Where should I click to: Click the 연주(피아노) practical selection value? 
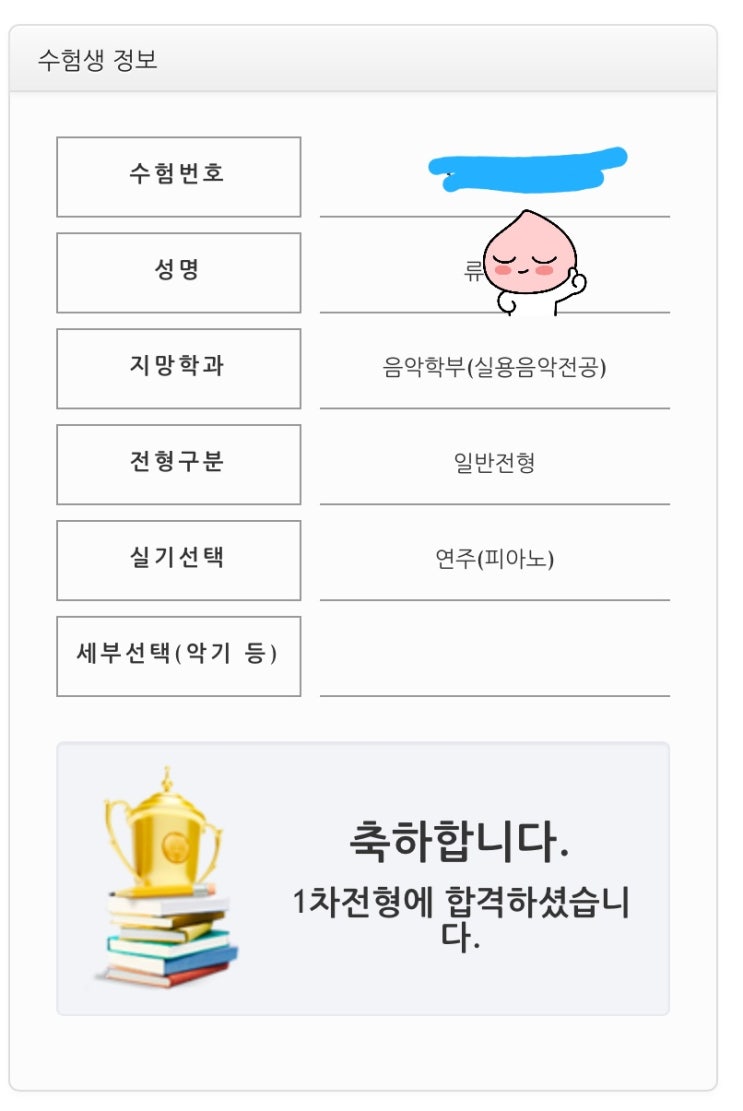tap(494, 560)
